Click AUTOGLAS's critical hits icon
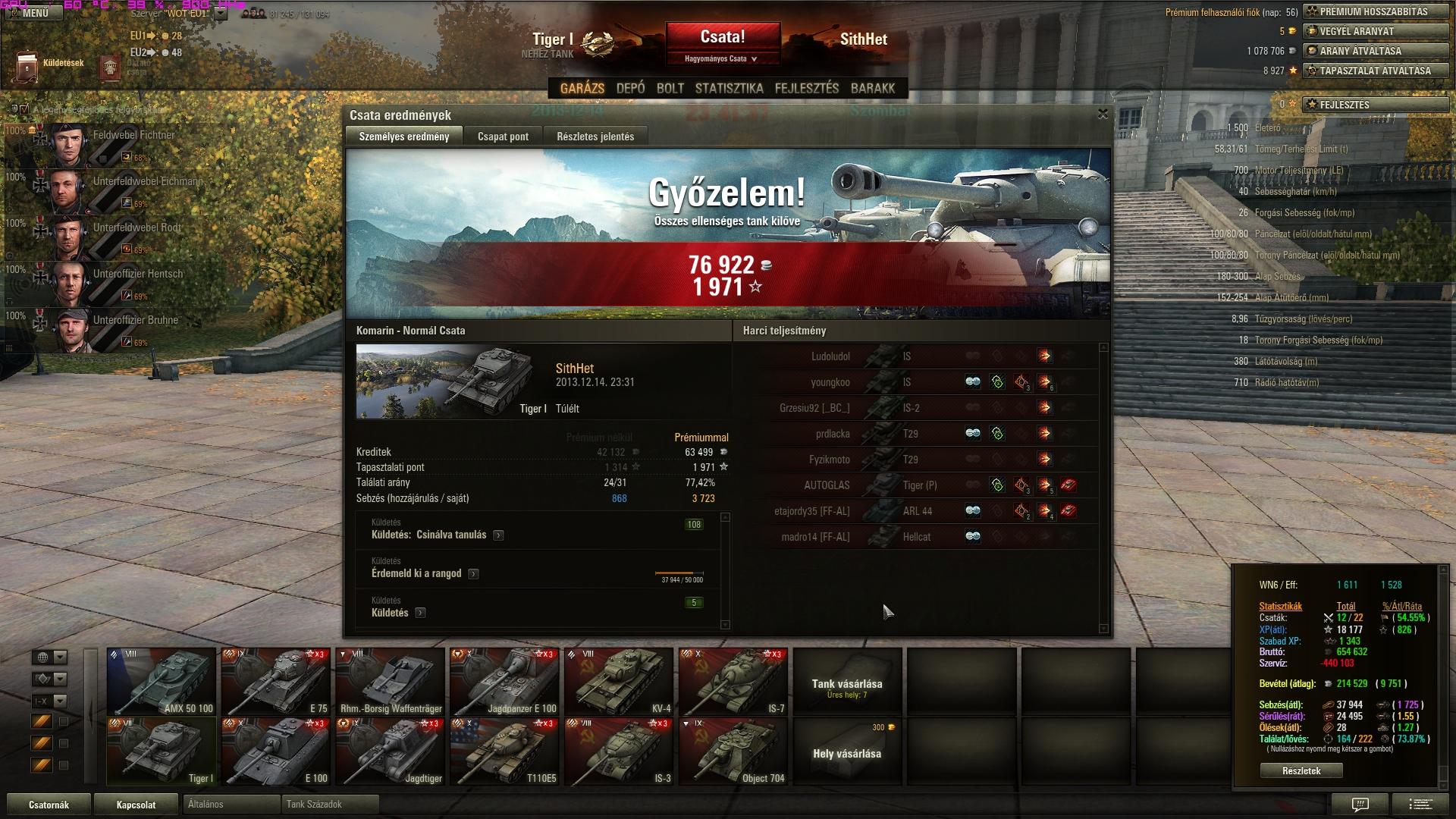Viewport: 1456px width, 819px height. tap(1021, 485)
